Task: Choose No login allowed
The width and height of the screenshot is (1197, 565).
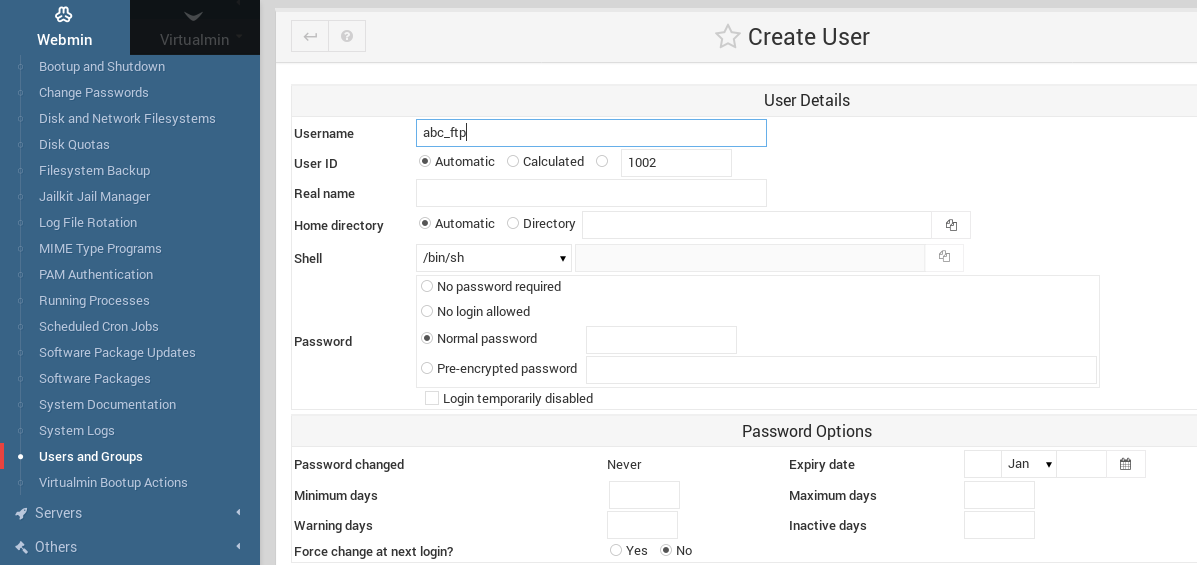Action: tap(428, 312)
